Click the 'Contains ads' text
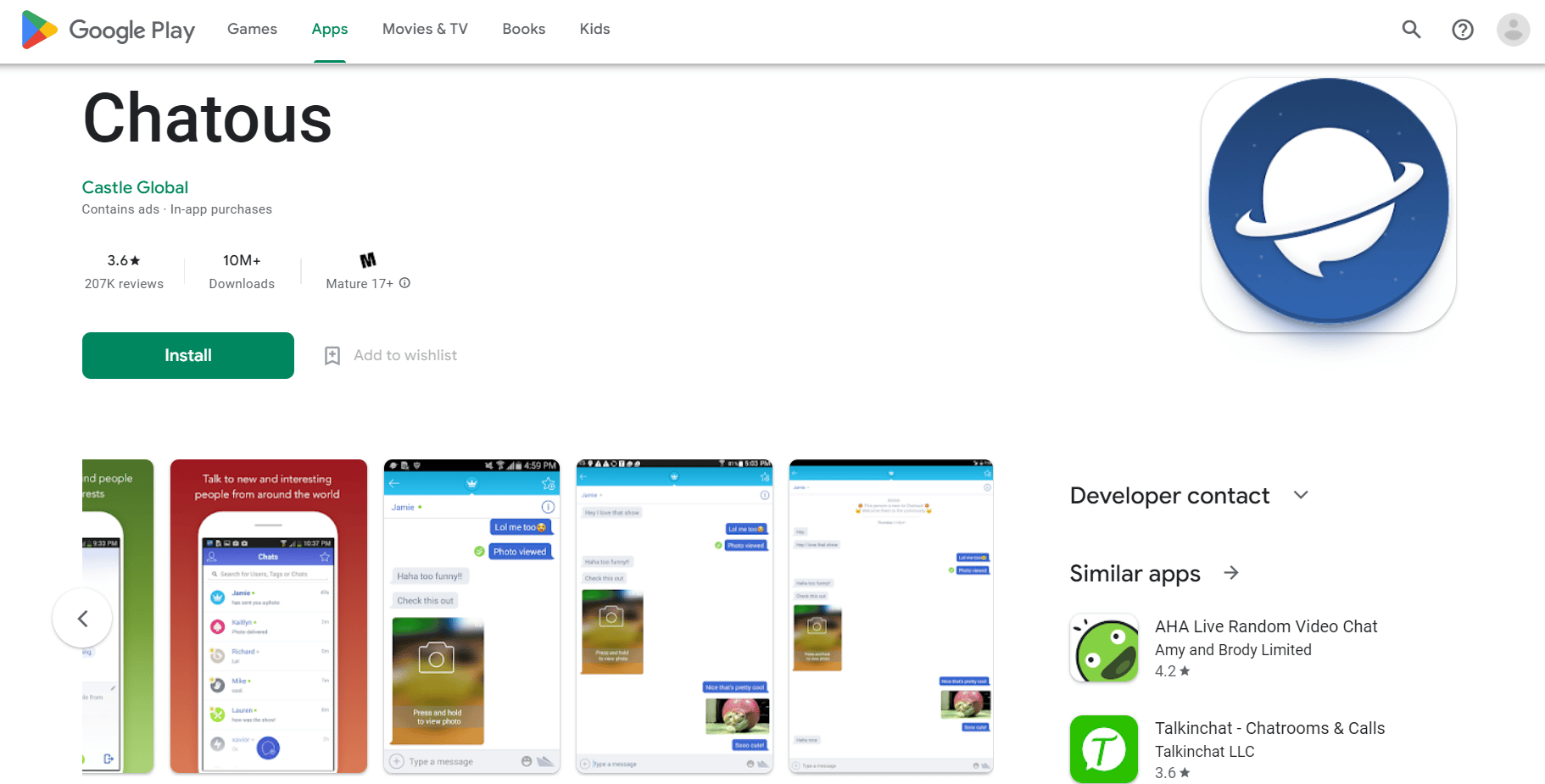Screen dimensions: 1545x784 coord(120,209)
